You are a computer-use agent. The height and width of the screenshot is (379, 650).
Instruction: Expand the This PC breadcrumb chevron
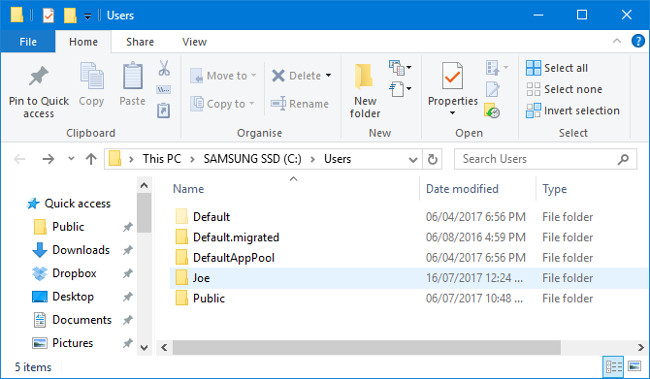pos(192,159)
